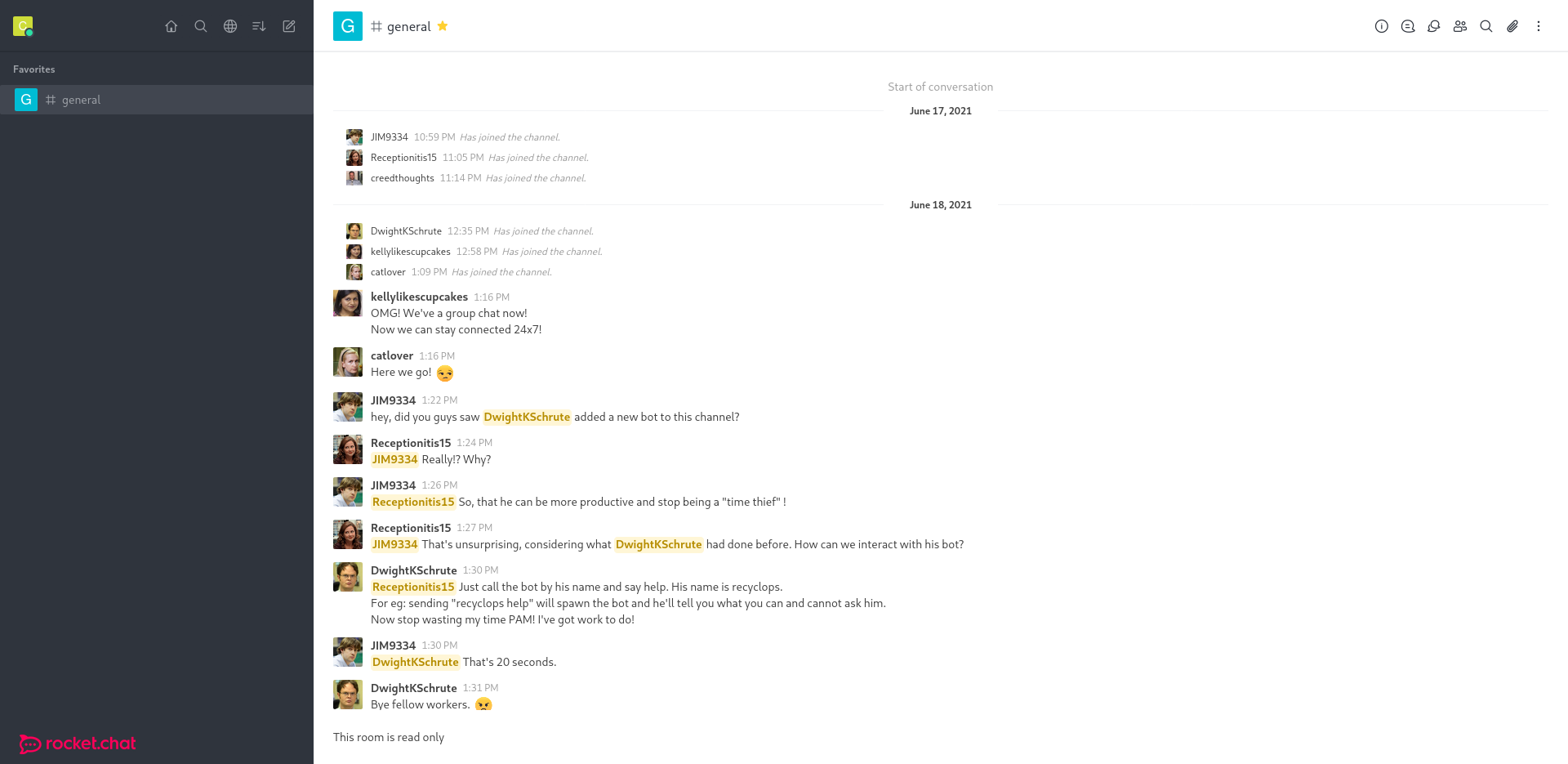
Task: Select general channel in Favorites list
Action: (x=157, y=100)
